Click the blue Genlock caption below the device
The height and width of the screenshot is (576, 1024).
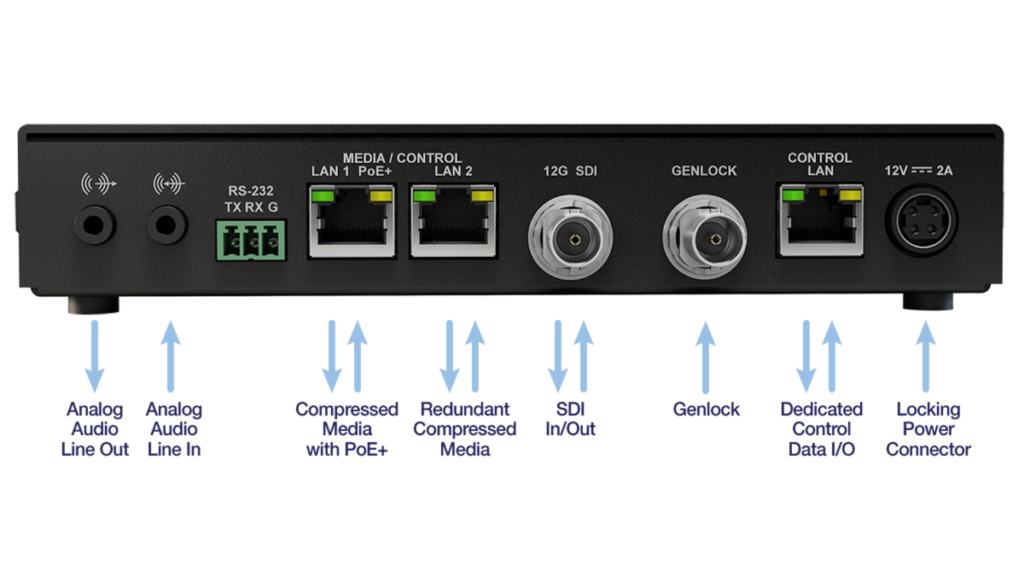pyautogui.click(x=706, y=409)
